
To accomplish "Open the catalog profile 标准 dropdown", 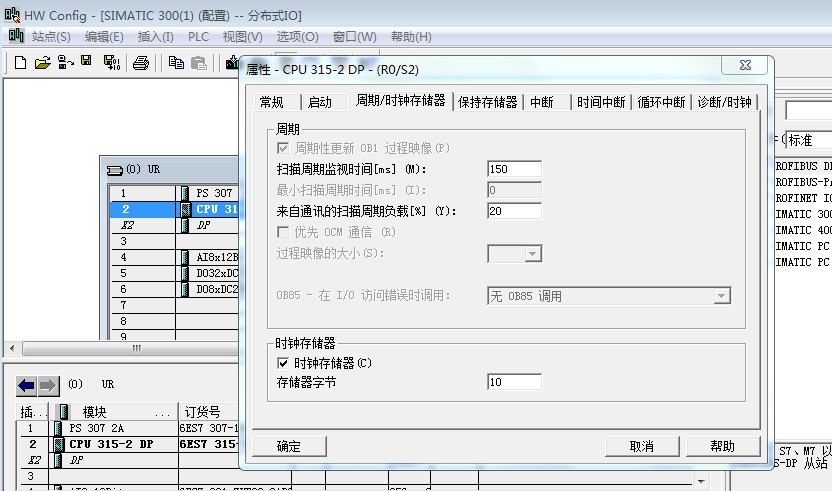I will click(x=808, y=140).
